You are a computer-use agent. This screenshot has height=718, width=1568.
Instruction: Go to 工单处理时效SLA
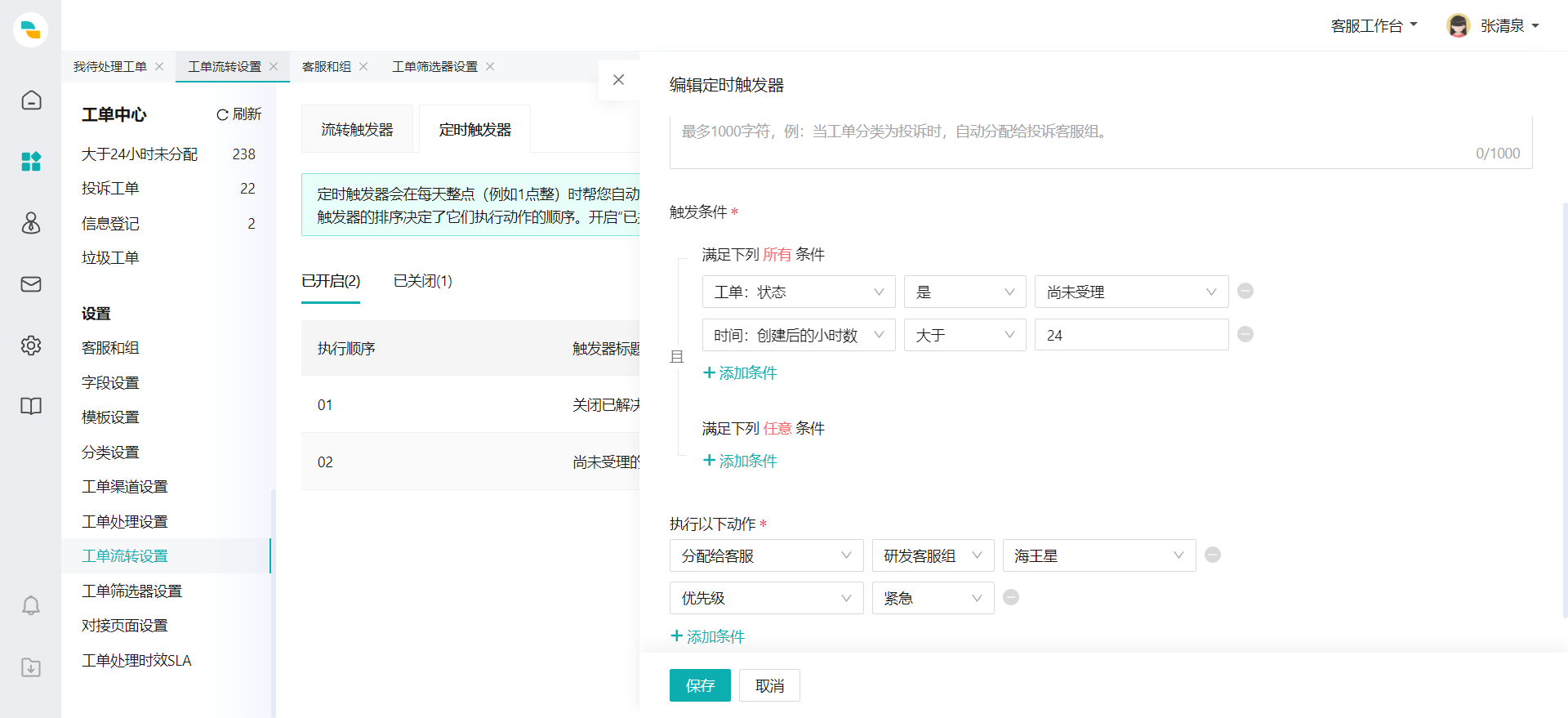tap(136, 660)
